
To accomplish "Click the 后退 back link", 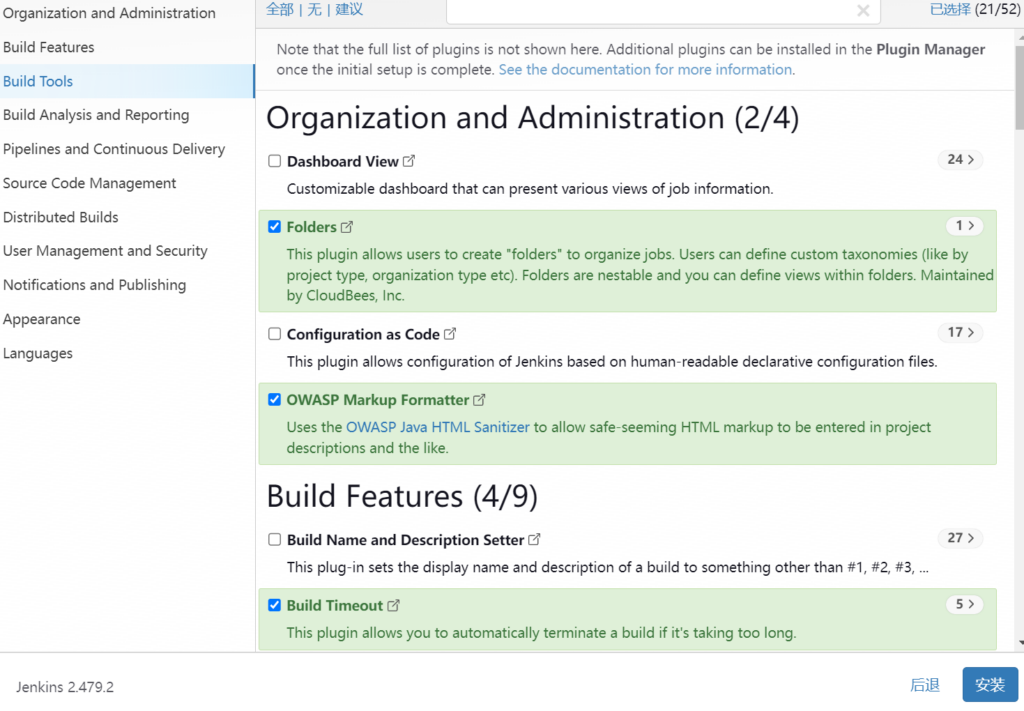I will click(925, 685).
